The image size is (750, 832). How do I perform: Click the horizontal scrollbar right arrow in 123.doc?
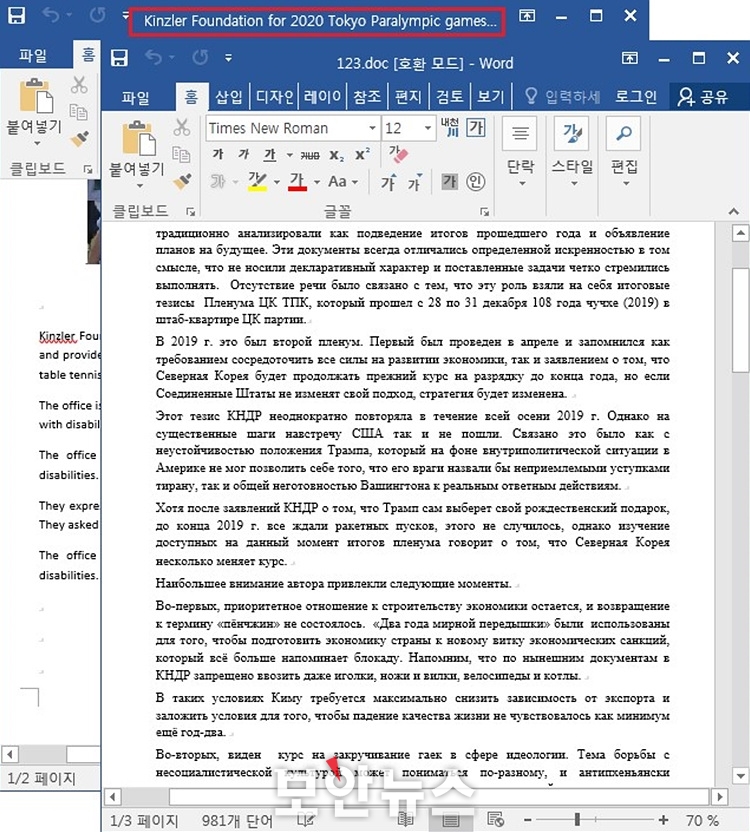(x=719, y=796)
